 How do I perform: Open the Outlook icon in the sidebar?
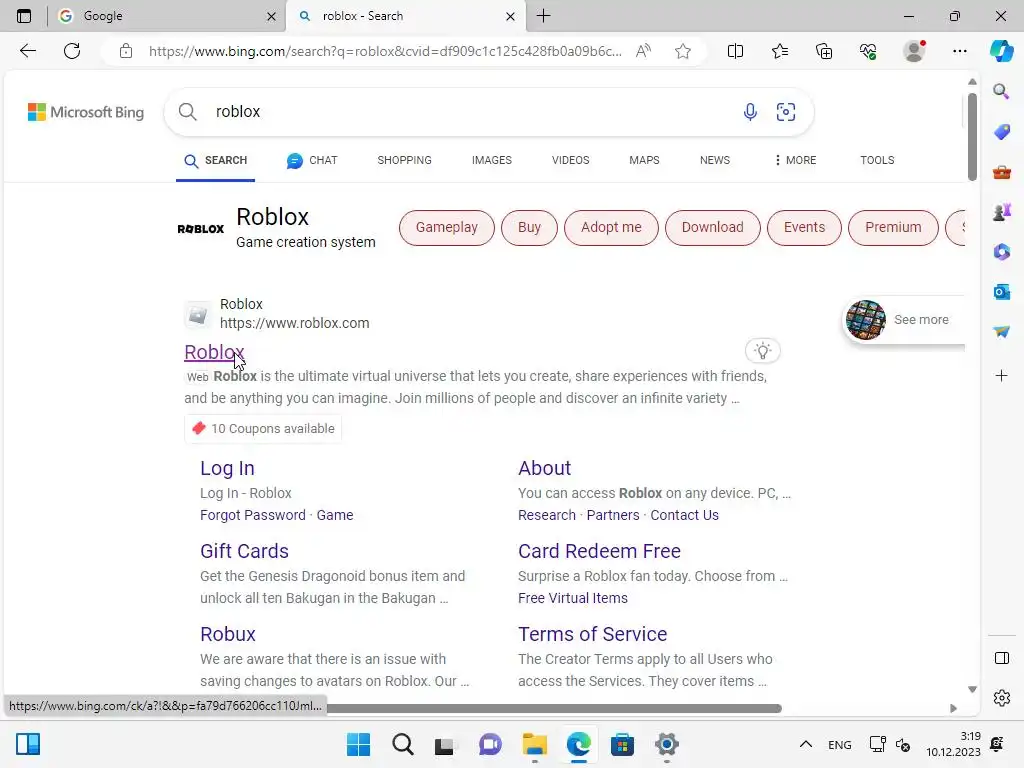tap(1001, 292)
